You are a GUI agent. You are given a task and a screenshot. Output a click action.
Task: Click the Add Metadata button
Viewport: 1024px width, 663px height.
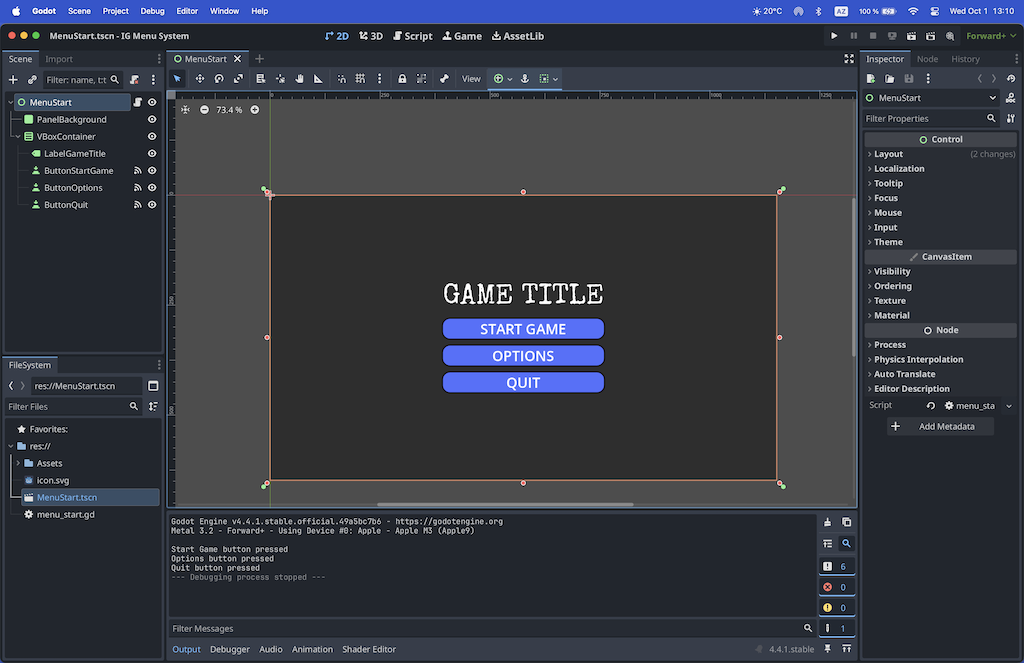(940, 426)
